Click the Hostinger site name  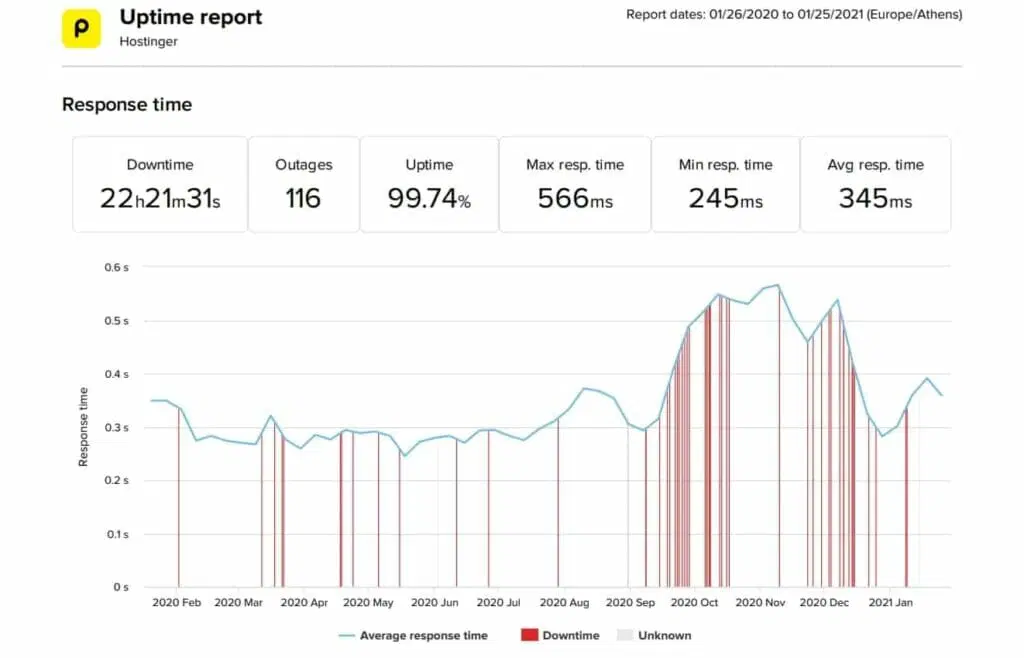click(148, 42)
